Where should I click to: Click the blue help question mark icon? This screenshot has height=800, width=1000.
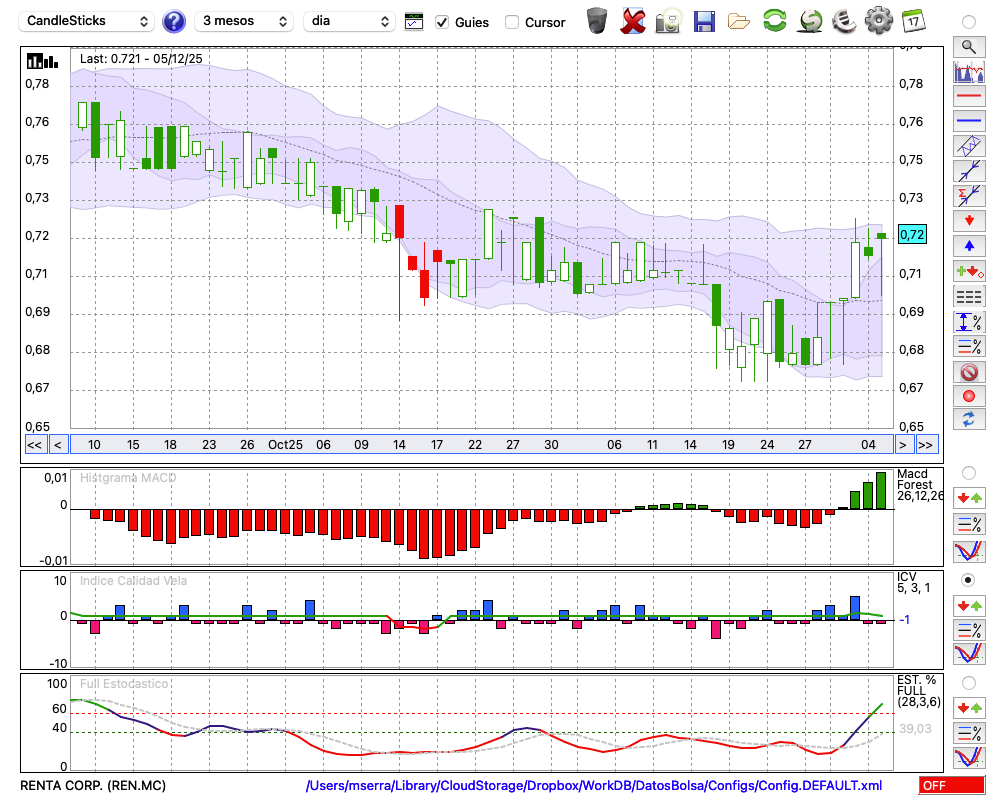[x=173, y=22]
